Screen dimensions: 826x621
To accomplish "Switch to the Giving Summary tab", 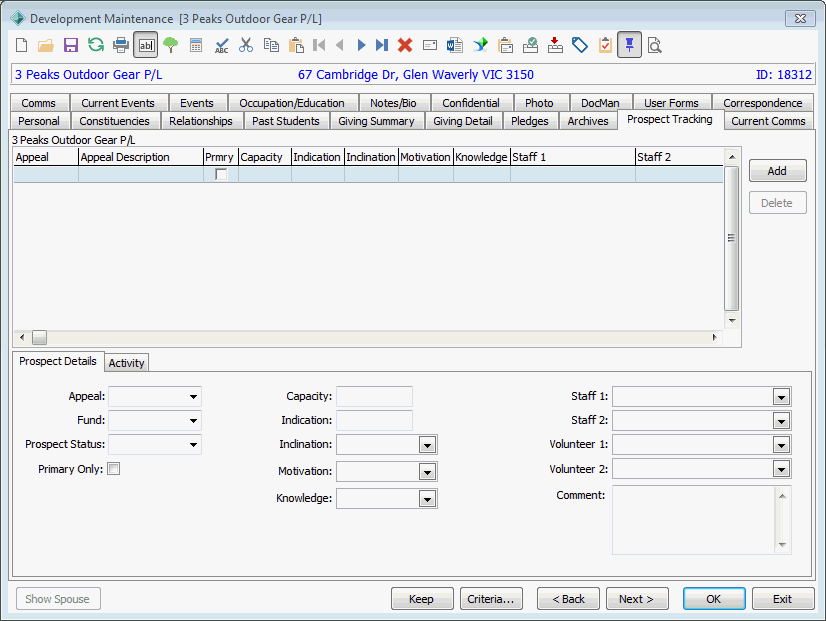I will pyautogui.click(x=376, y=121).
